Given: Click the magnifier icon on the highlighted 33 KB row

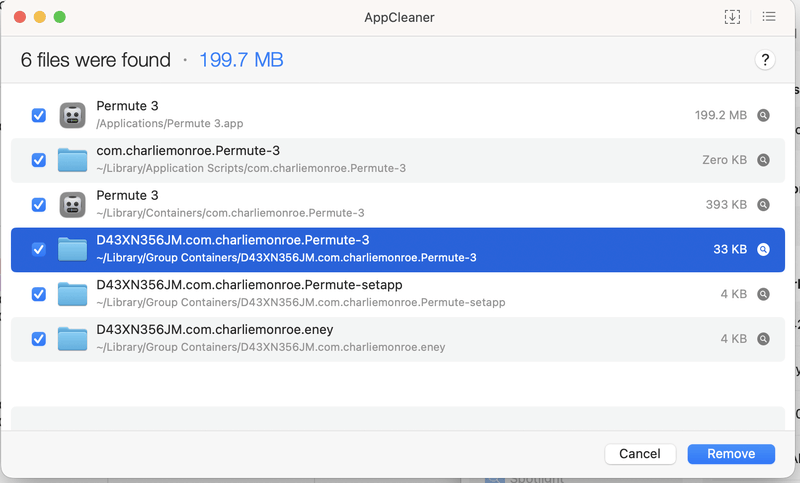Looking at the screenshot, I should pyautogui.click(x=763, y=250).
